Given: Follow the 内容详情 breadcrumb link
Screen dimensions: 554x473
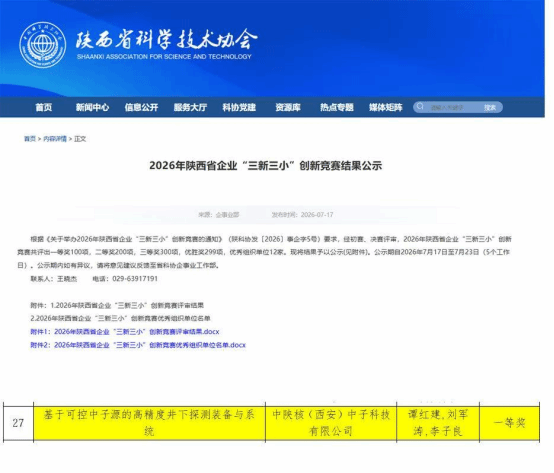Looking at the screenshot, I should pos(55,139).
